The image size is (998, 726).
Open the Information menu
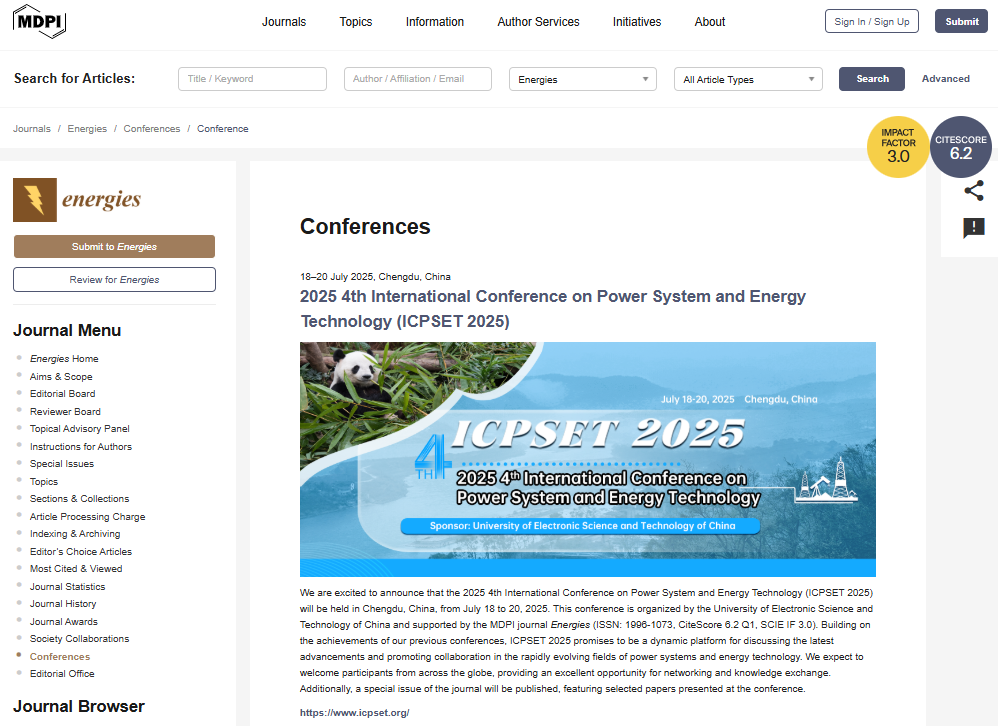[435, 22]
